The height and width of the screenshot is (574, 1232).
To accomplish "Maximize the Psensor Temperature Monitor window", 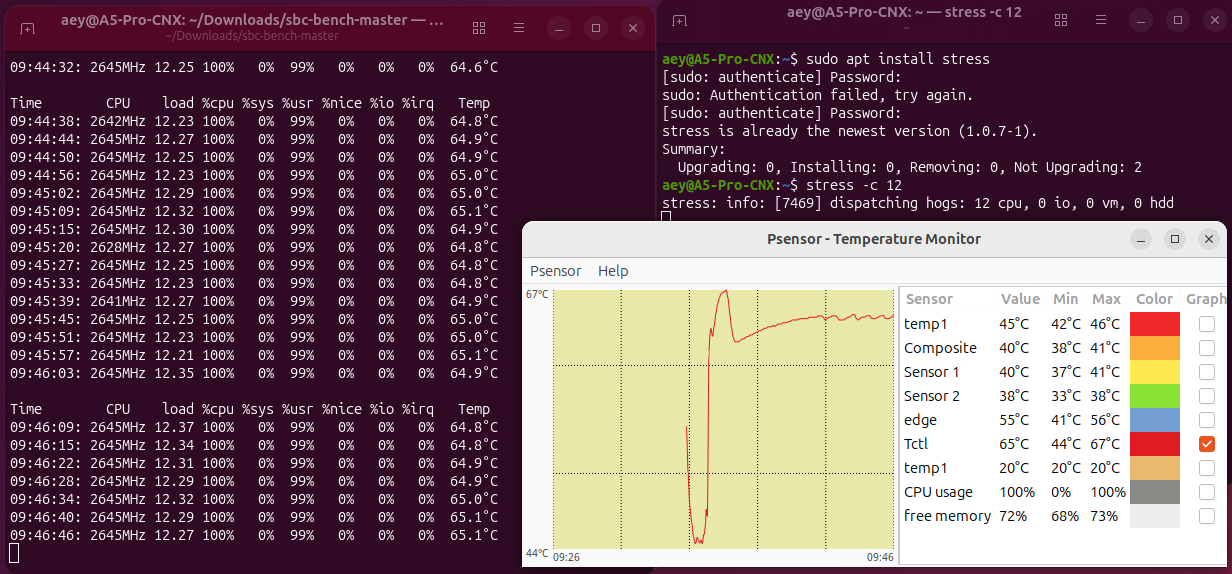I will pos(1175,239).
